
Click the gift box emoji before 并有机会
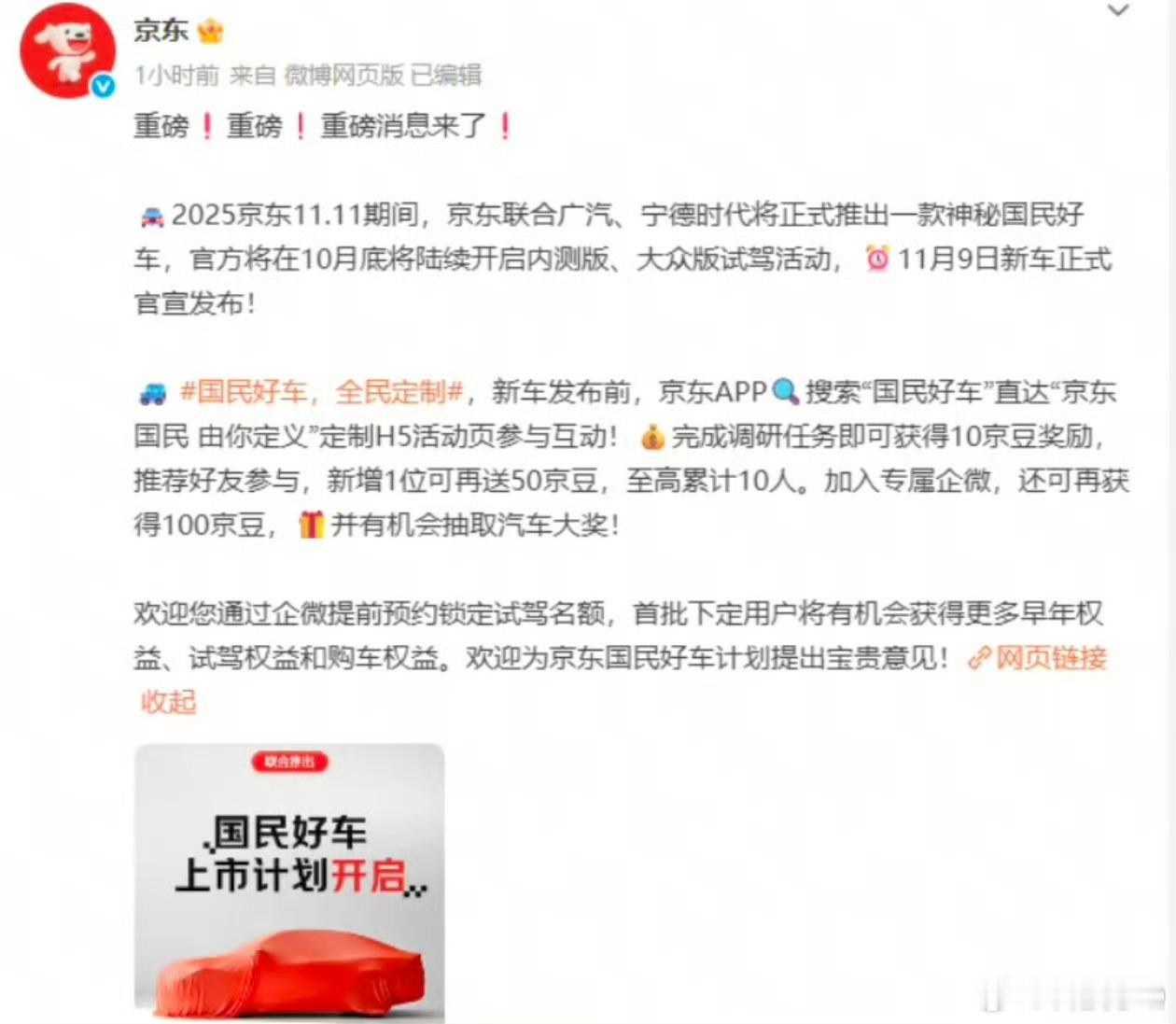pos(311,525)
